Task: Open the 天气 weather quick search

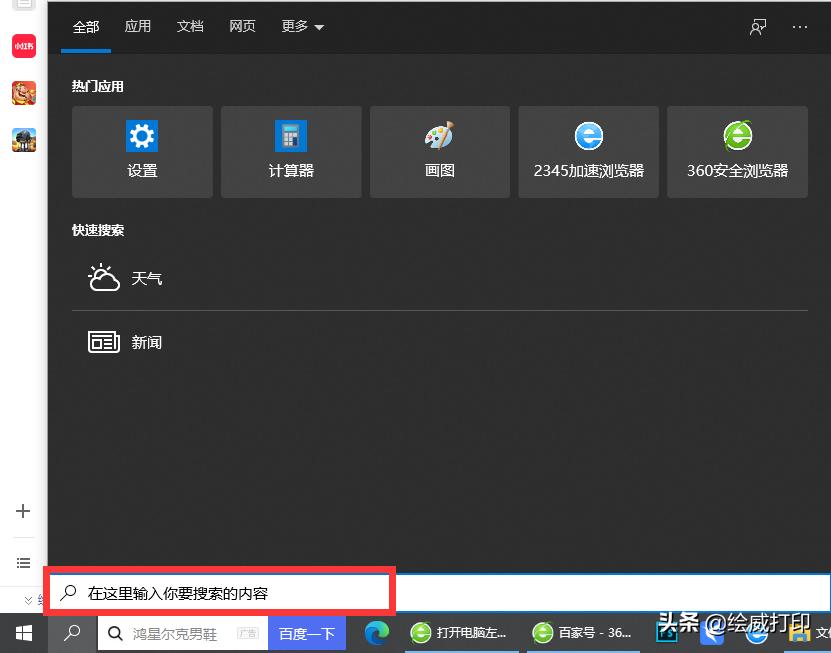Action: [x=147, y=277]
